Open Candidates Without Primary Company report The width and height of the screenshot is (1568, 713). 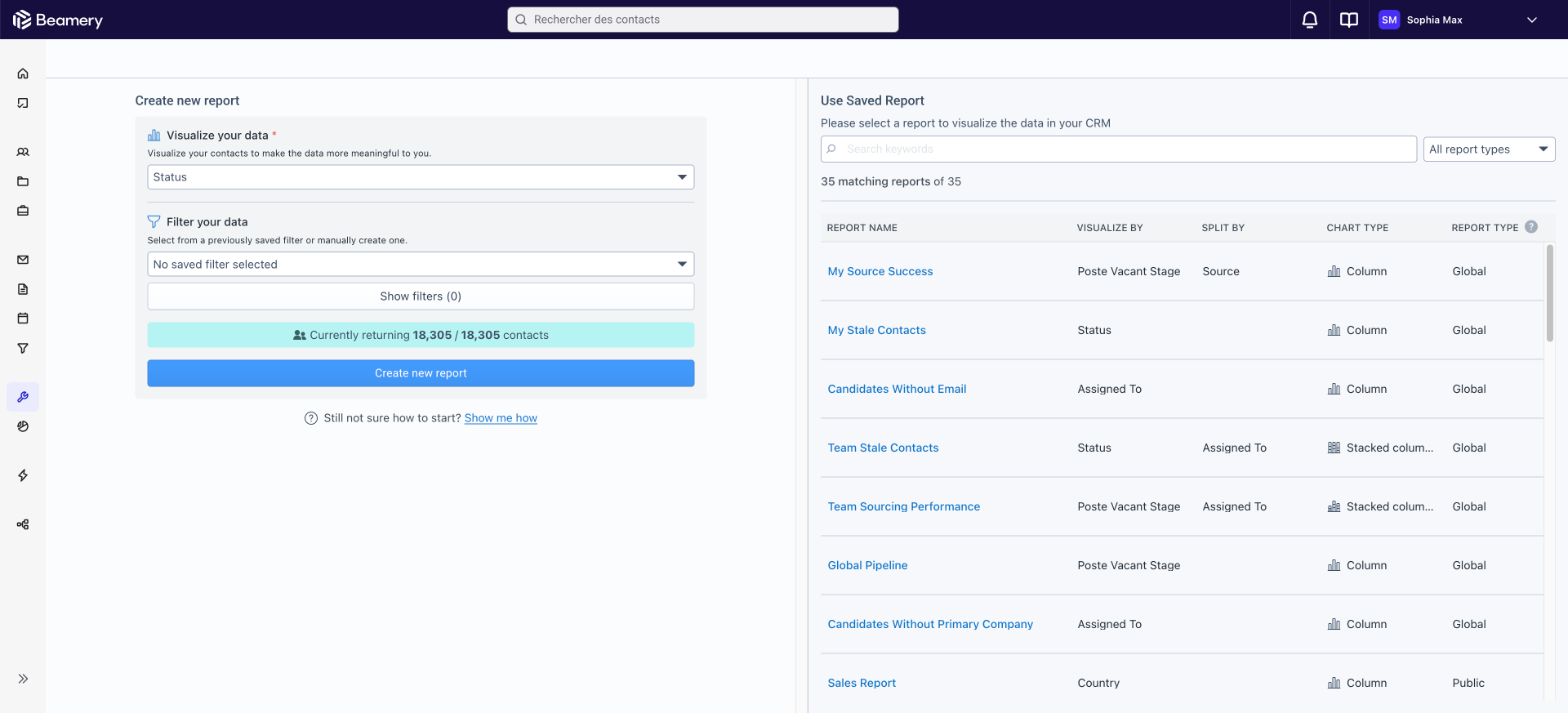[930, 624]
